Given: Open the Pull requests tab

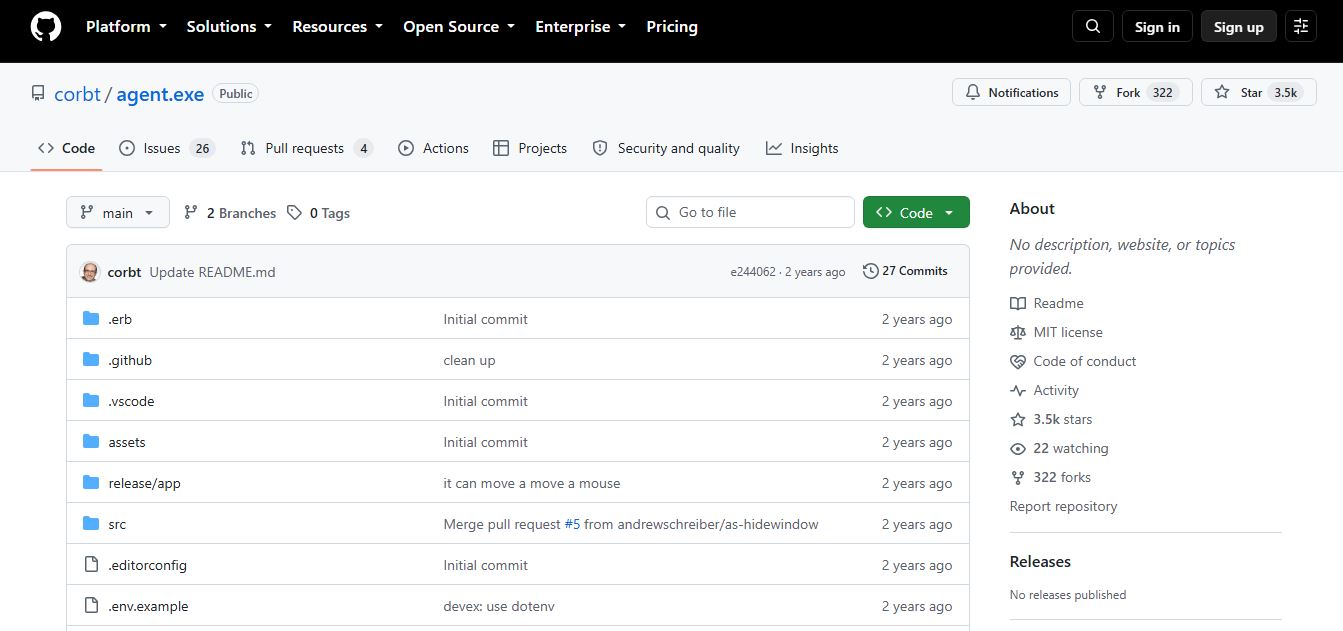Looking at the screenshot, I should click(307, 148).
